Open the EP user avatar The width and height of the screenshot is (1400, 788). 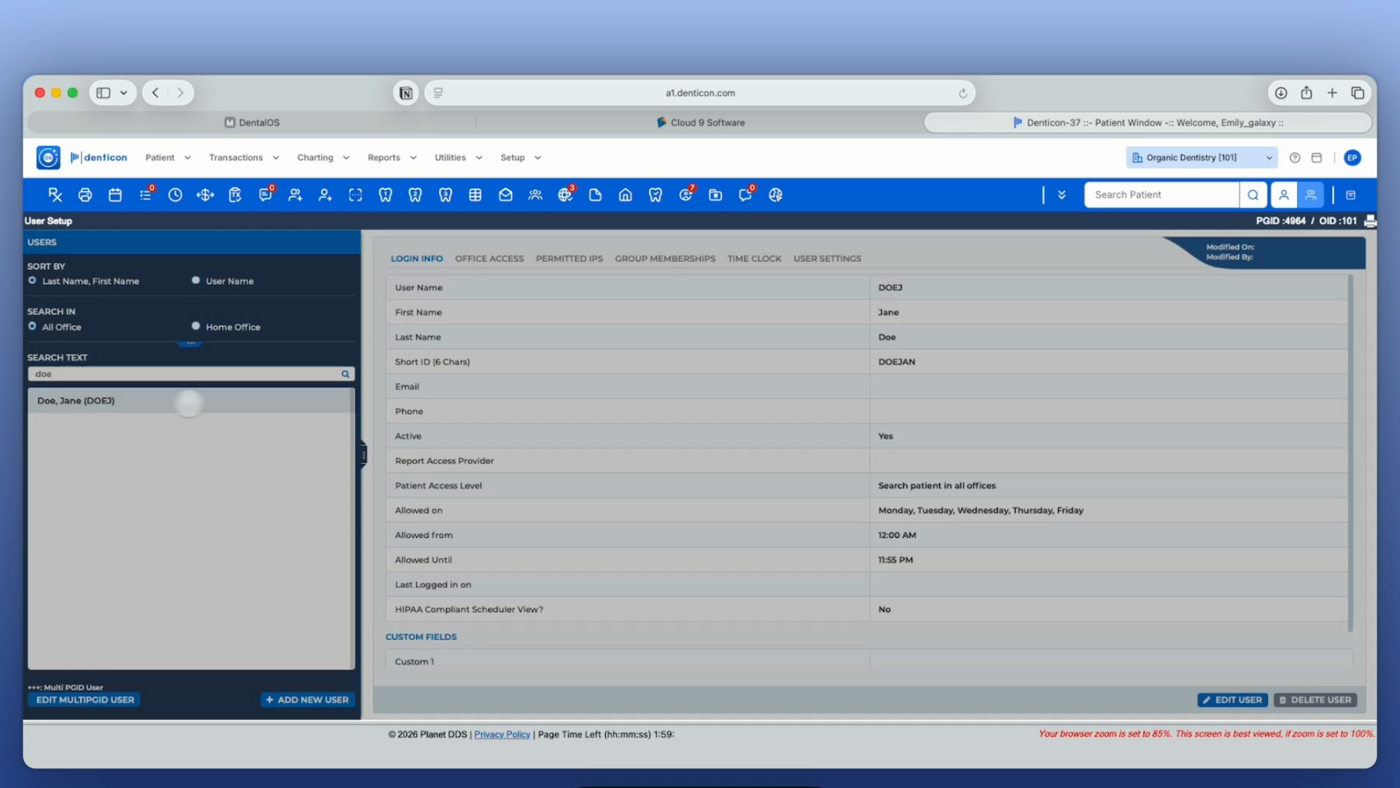tap(1352, 158)
